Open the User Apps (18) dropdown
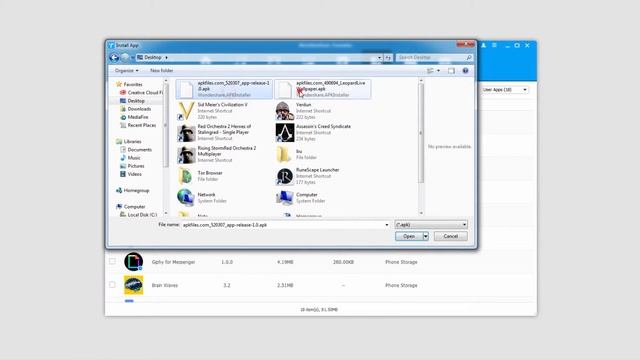 tap(504, 90)
